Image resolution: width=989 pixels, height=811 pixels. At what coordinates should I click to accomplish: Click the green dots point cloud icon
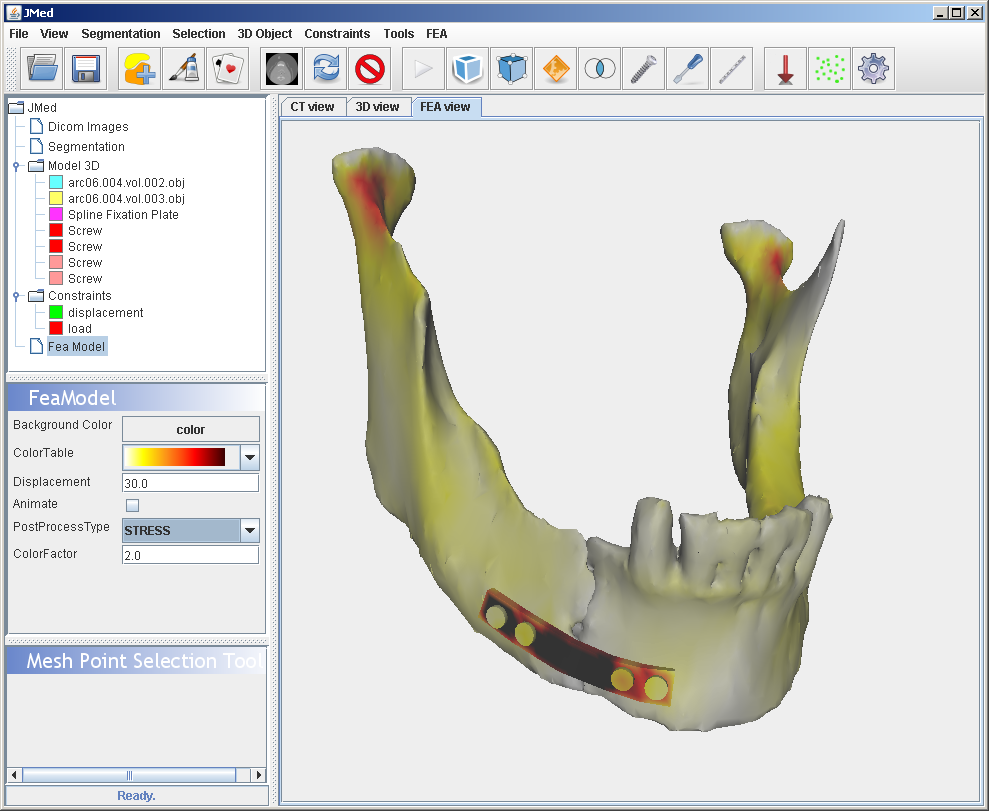(829, 69)
